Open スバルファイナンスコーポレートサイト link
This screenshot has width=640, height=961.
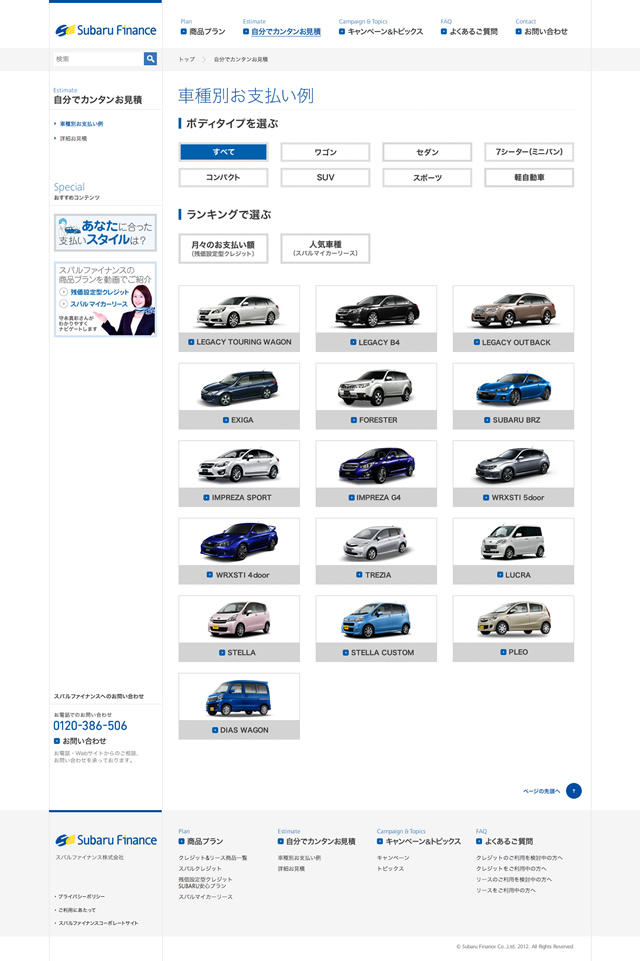[96, 923]
